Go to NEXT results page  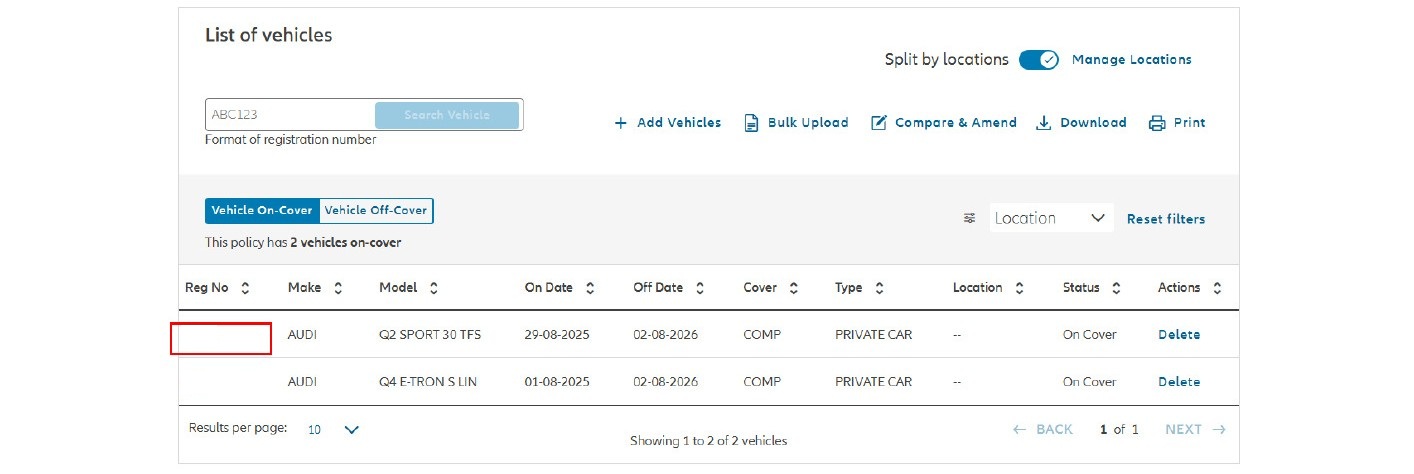tap(1195, 429)
